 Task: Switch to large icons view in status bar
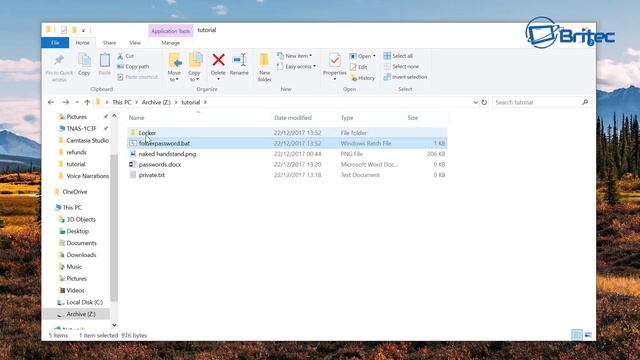pyautogui.click(x=588, y=335)
